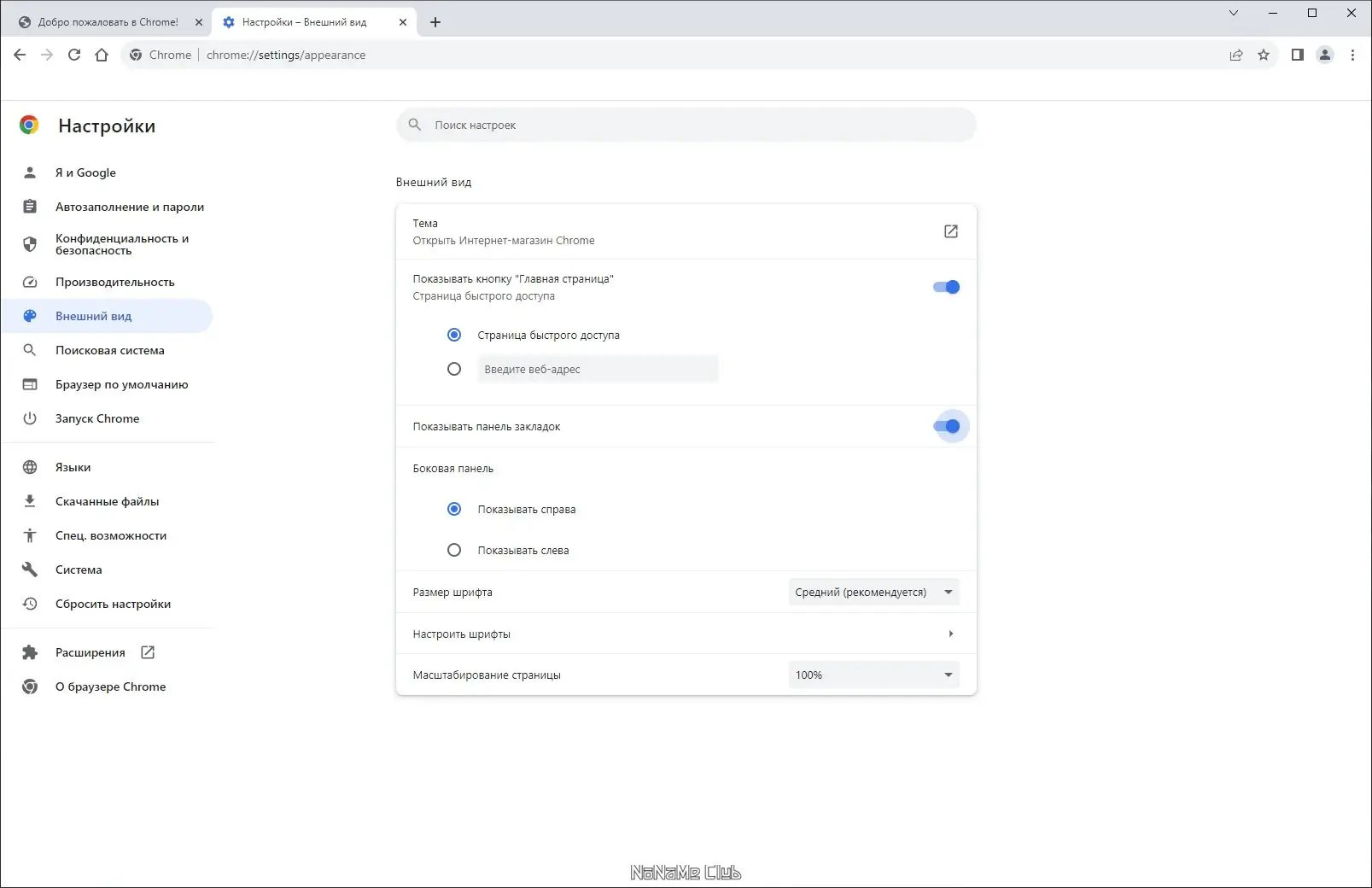Switch to Добро пожаловать в Chrome tab
Viewport: 1372px width, 888px height.
click(107, 22)
